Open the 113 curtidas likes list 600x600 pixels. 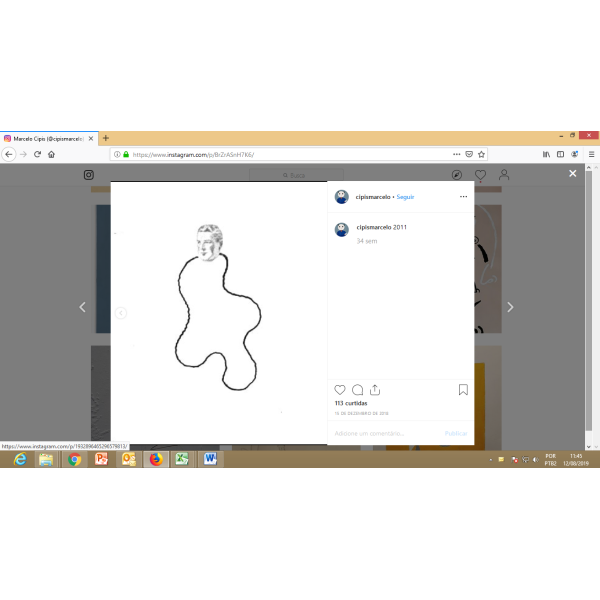pos(351,404)
